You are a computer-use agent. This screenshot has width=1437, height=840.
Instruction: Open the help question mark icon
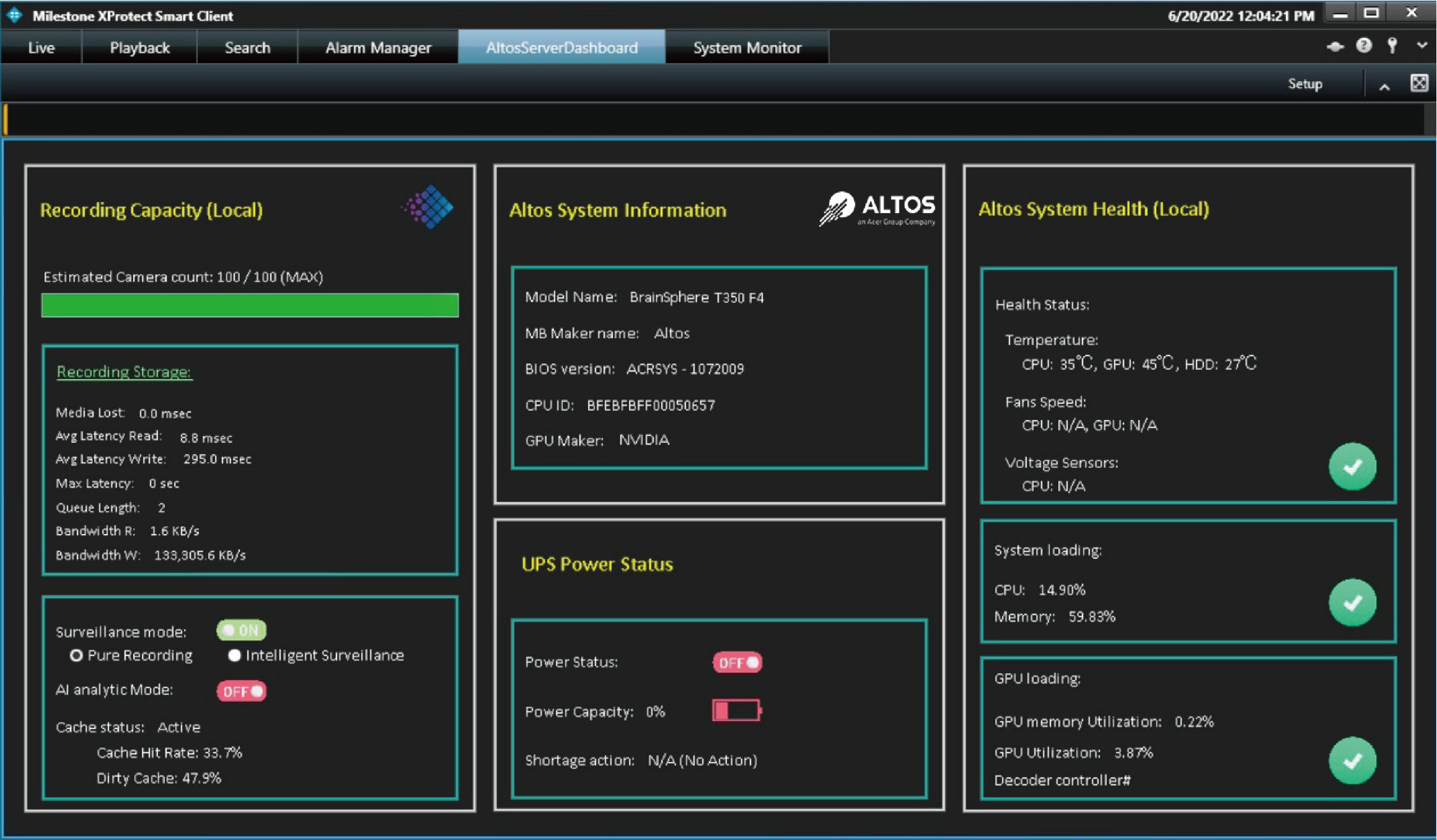tap(1364, 45)
